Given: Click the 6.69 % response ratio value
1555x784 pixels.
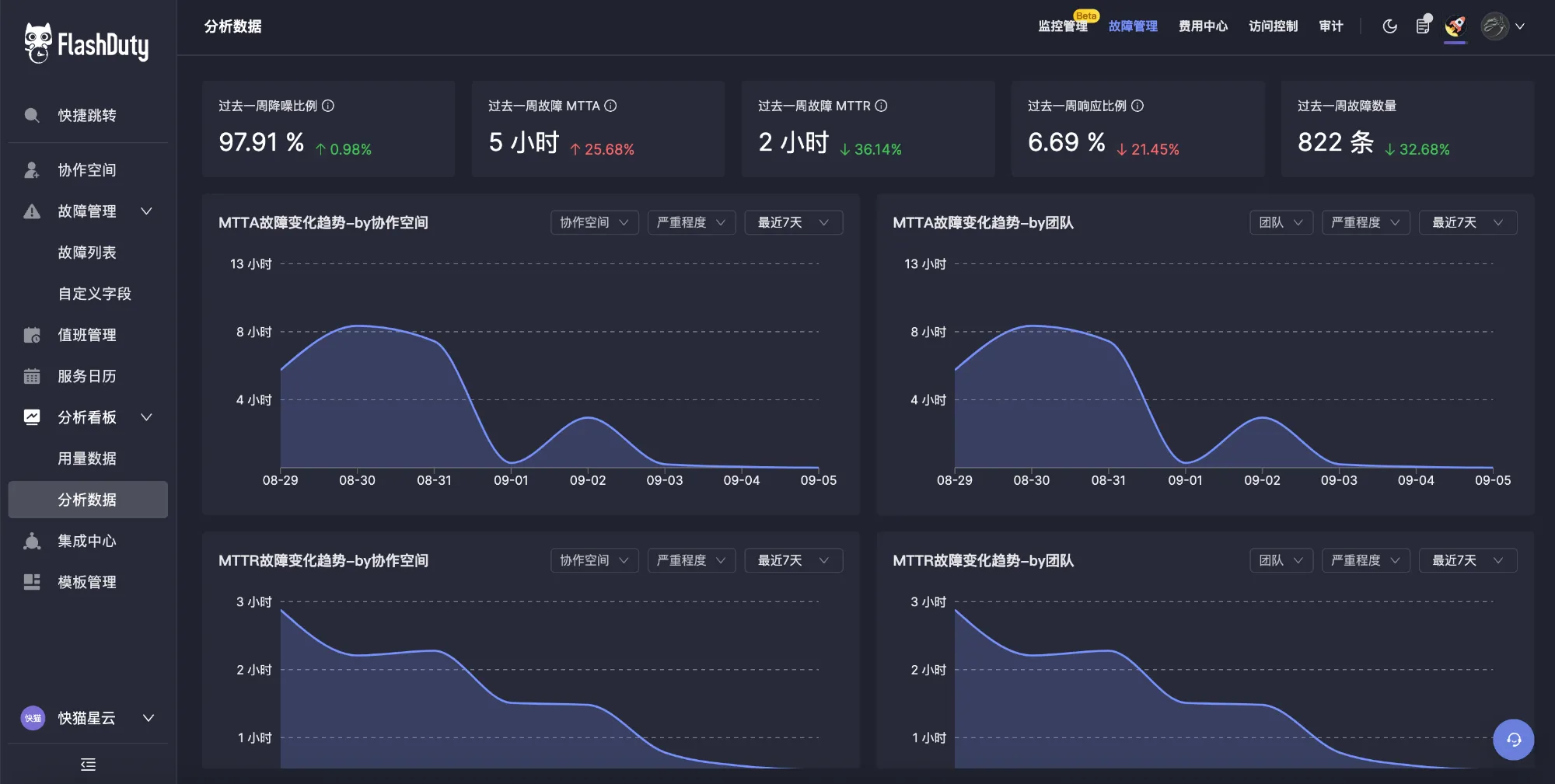Looking at the screenshot, I should tap(1067, 142).
